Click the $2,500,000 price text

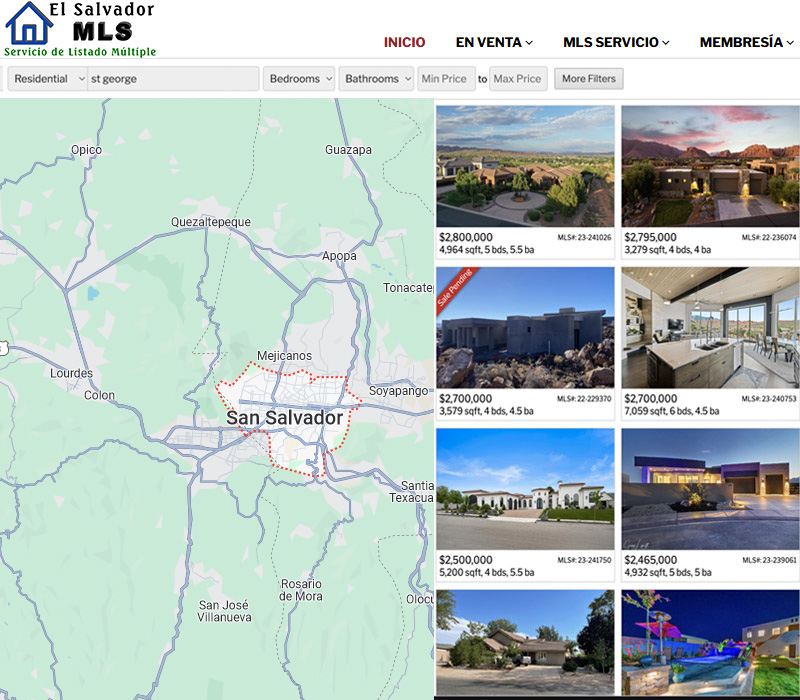point(466,560)
